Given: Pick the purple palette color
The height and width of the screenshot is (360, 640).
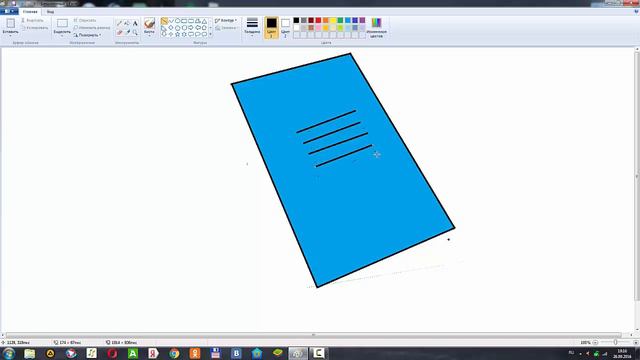Looking at the screenshot, I should (x=362, y=20).
